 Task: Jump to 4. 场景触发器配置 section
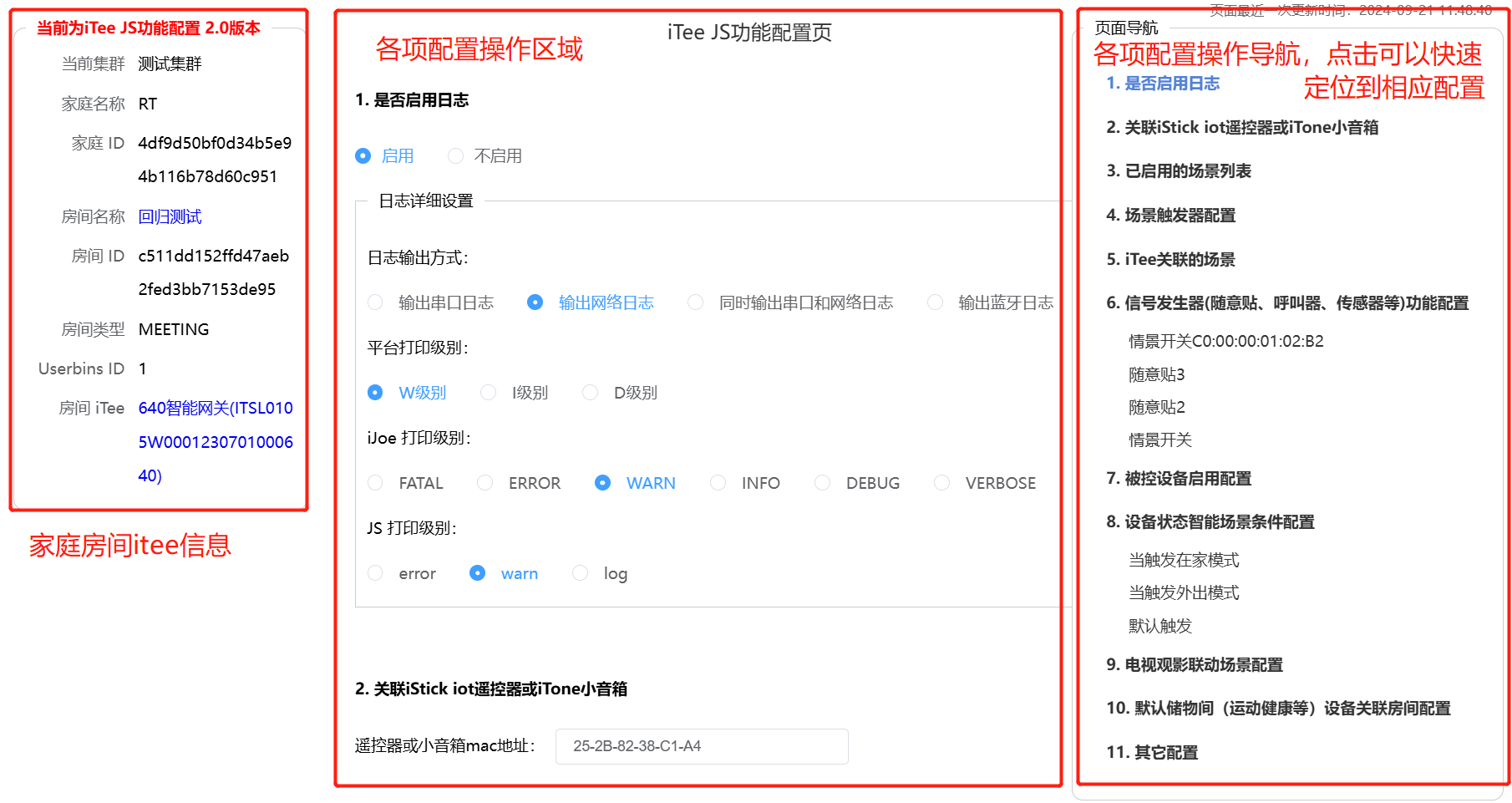coord(1170,216)
